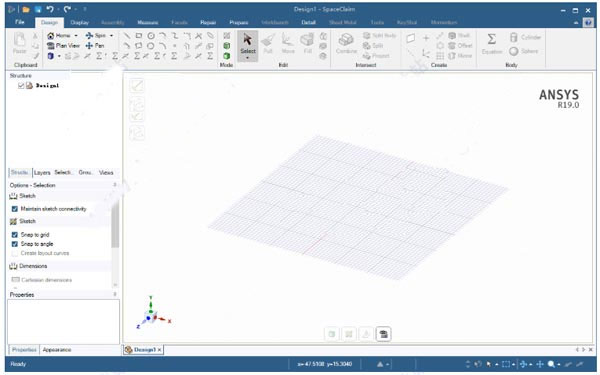600x375 pixels.
Task: Uncheck Snap to angle option
Action: click(x=15, y=244)
